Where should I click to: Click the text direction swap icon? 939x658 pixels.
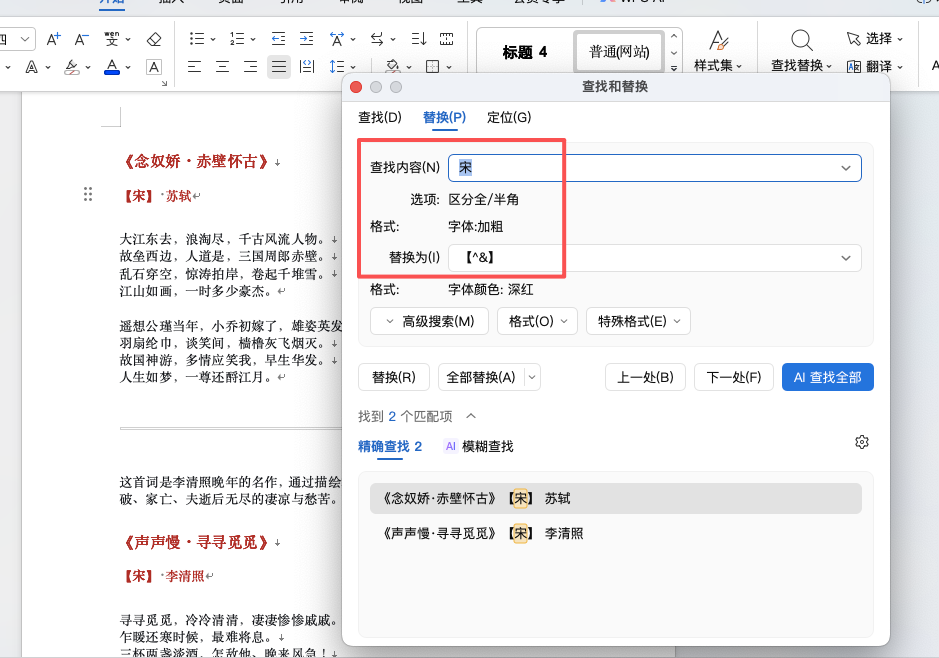coord(377,39)
